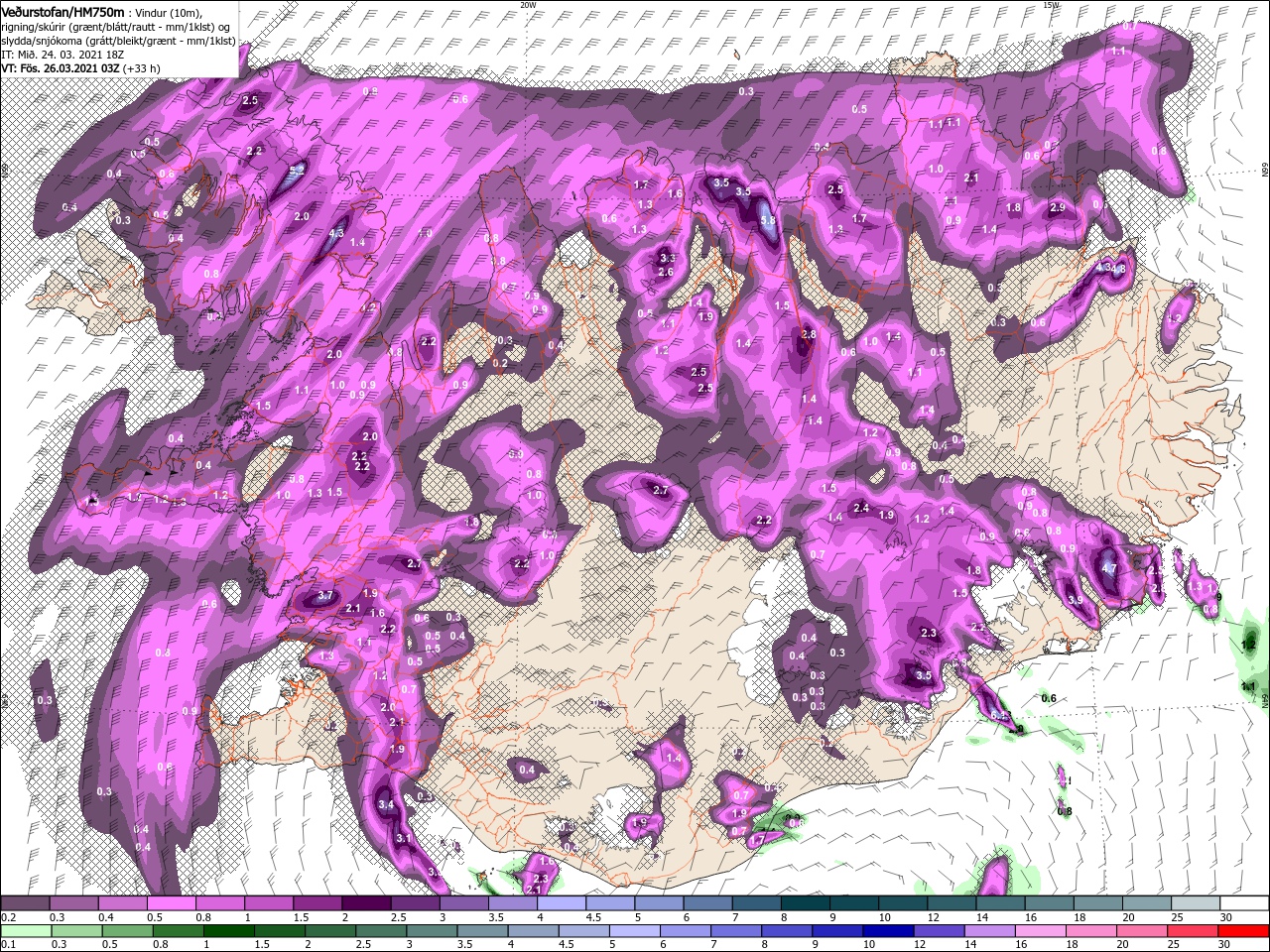Image resolution: width=1270 pixels, height=952 pixels.
Task: Pick dark teal snow swatch between 8 and 9
Action: 806,902
